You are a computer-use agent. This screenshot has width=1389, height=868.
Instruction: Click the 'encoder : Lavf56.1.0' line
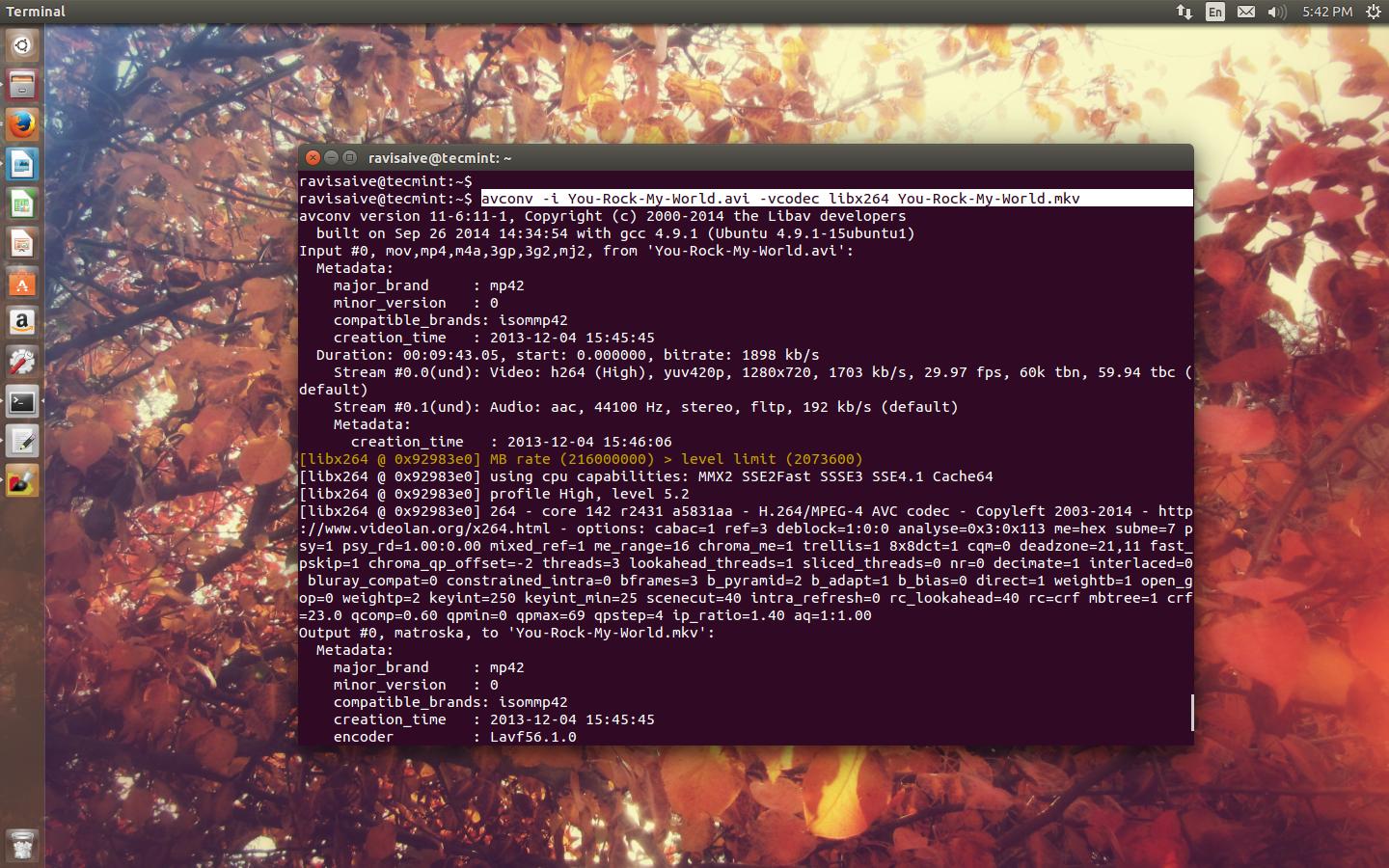[x=455, y=737]
